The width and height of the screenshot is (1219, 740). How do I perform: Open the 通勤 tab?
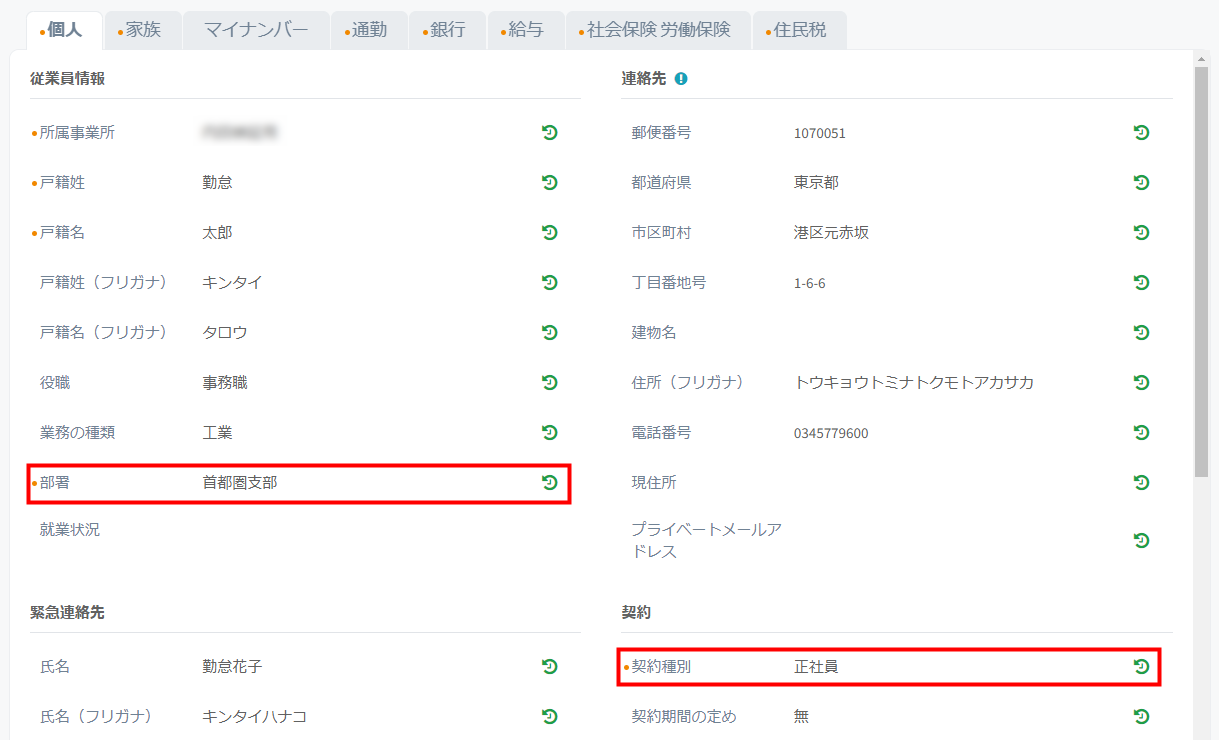[x=369, y=30]
